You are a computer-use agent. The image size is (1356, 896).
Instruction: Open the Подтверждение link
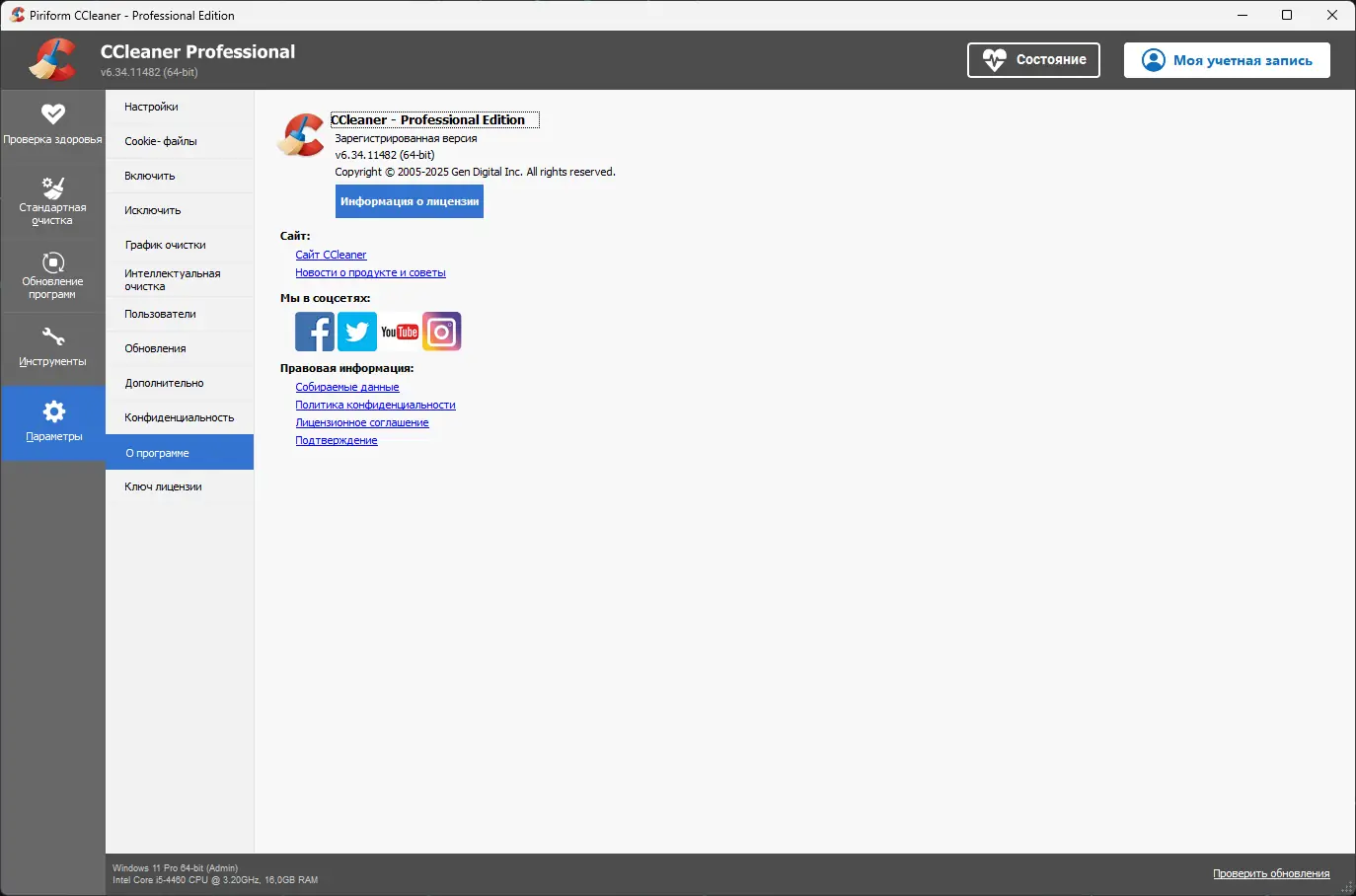[x=337, y=440]
